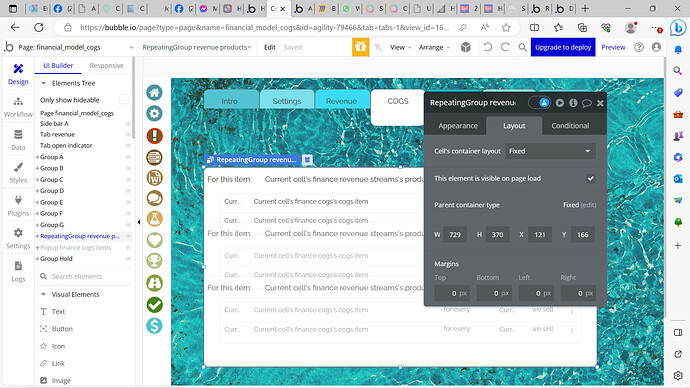Open the Cell's container layout dropdown

pos(550,151)
